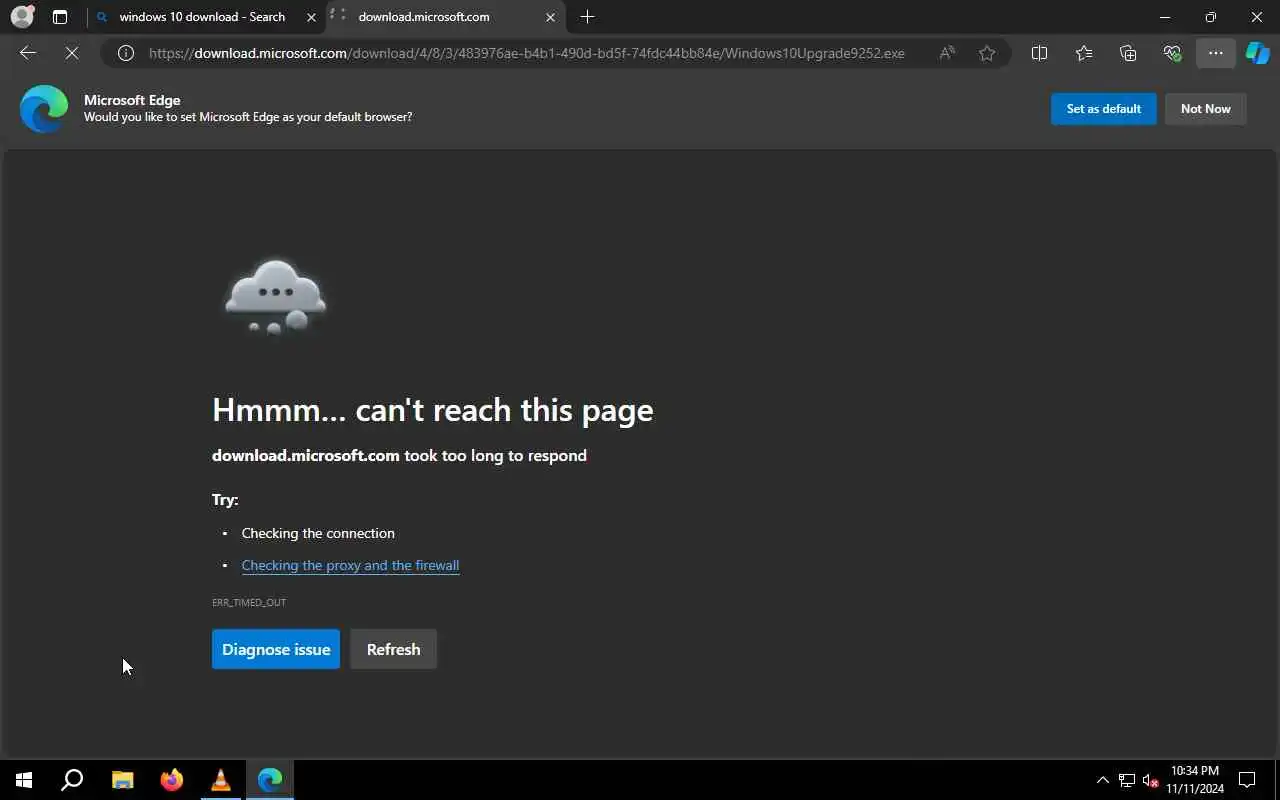Open the Favorites list
This screenshot has height=800, width=1280.
pyautogui.click(x=1084, y=53)
